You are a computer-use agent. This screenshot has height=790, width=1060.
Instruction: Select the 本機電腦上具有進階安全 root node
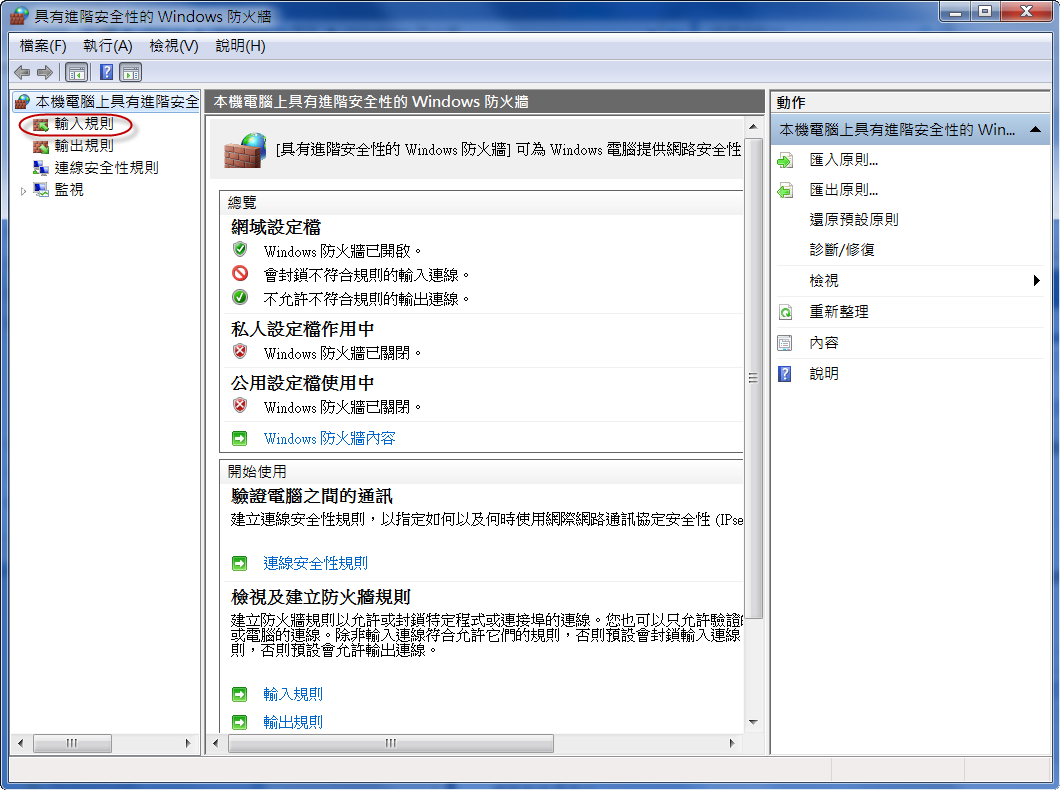(117, 101)
